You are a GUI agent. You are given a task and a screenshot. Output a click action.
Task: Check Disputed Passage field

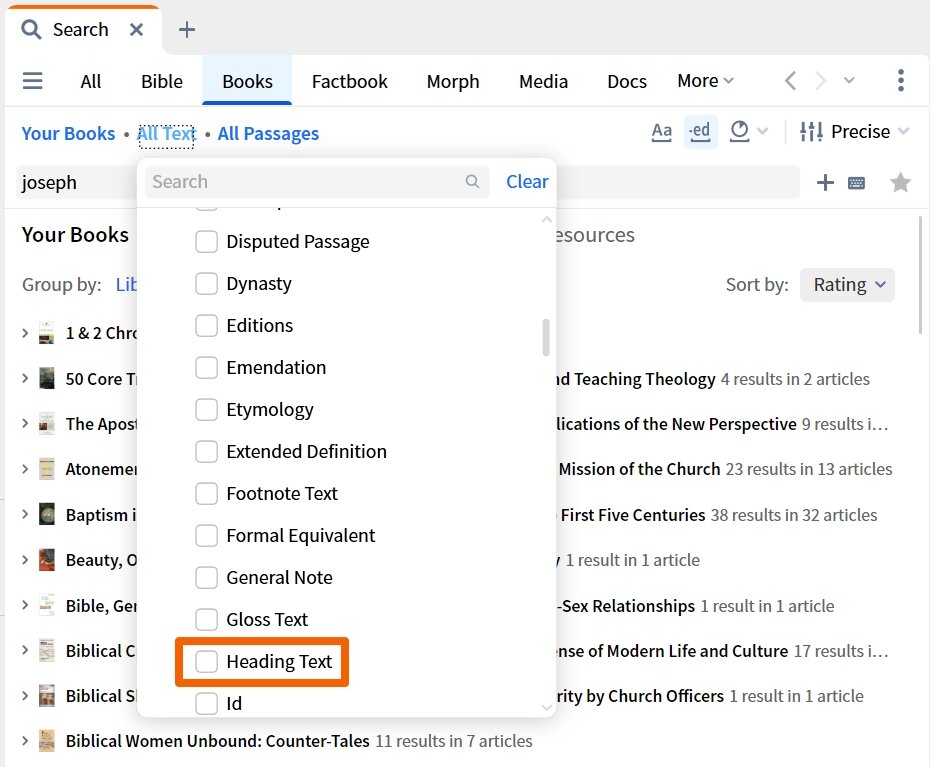click(206, 241)
